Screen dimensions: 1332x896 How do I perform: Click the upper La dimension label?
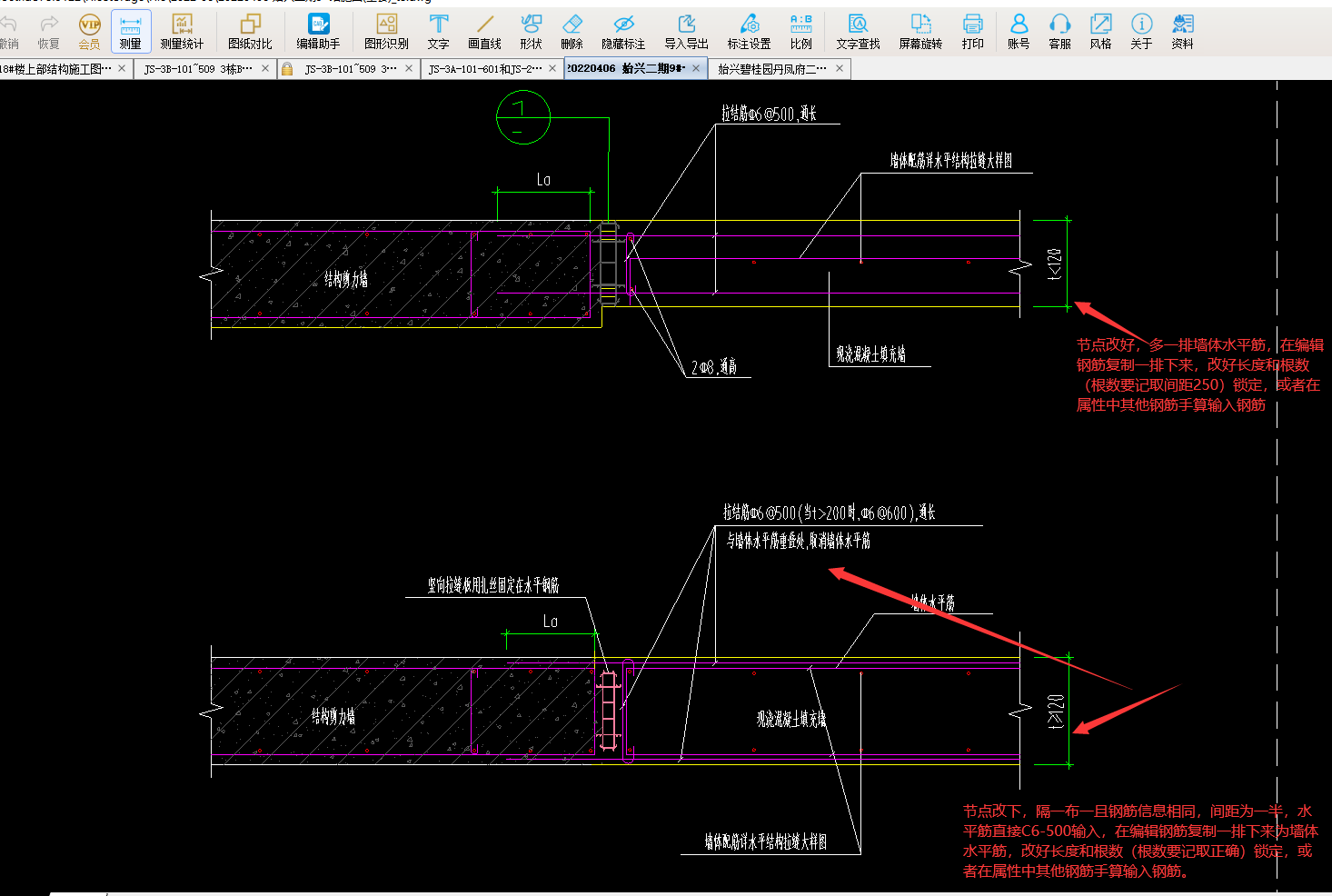tap(543, 180)
